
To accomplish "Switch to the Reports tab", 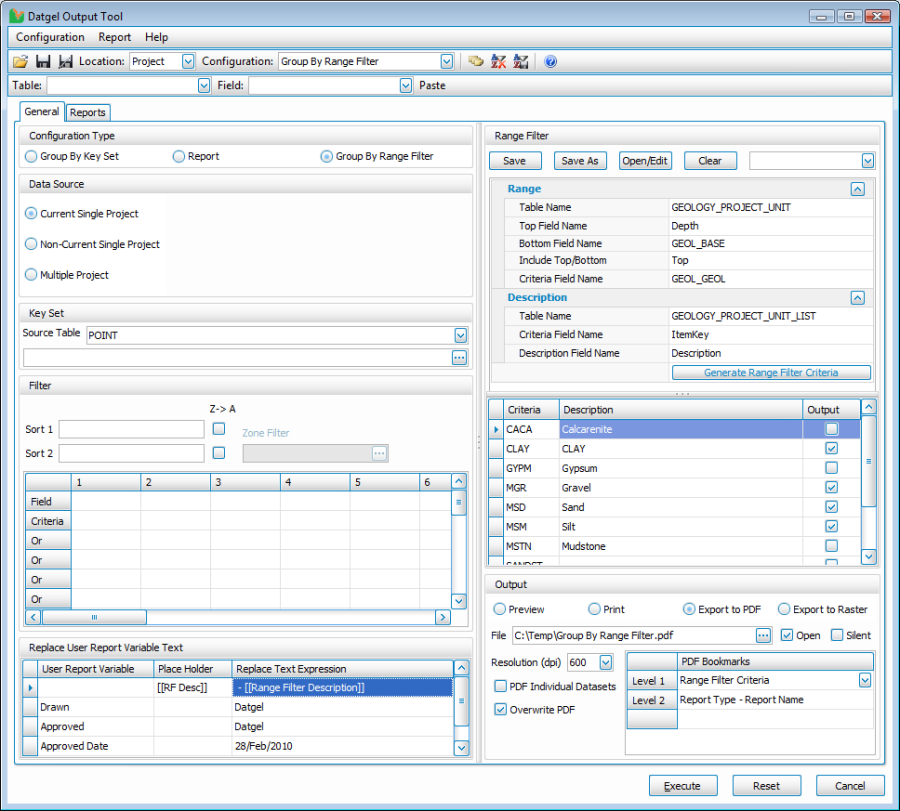I will pyautogui.click(x=88, y=113).
